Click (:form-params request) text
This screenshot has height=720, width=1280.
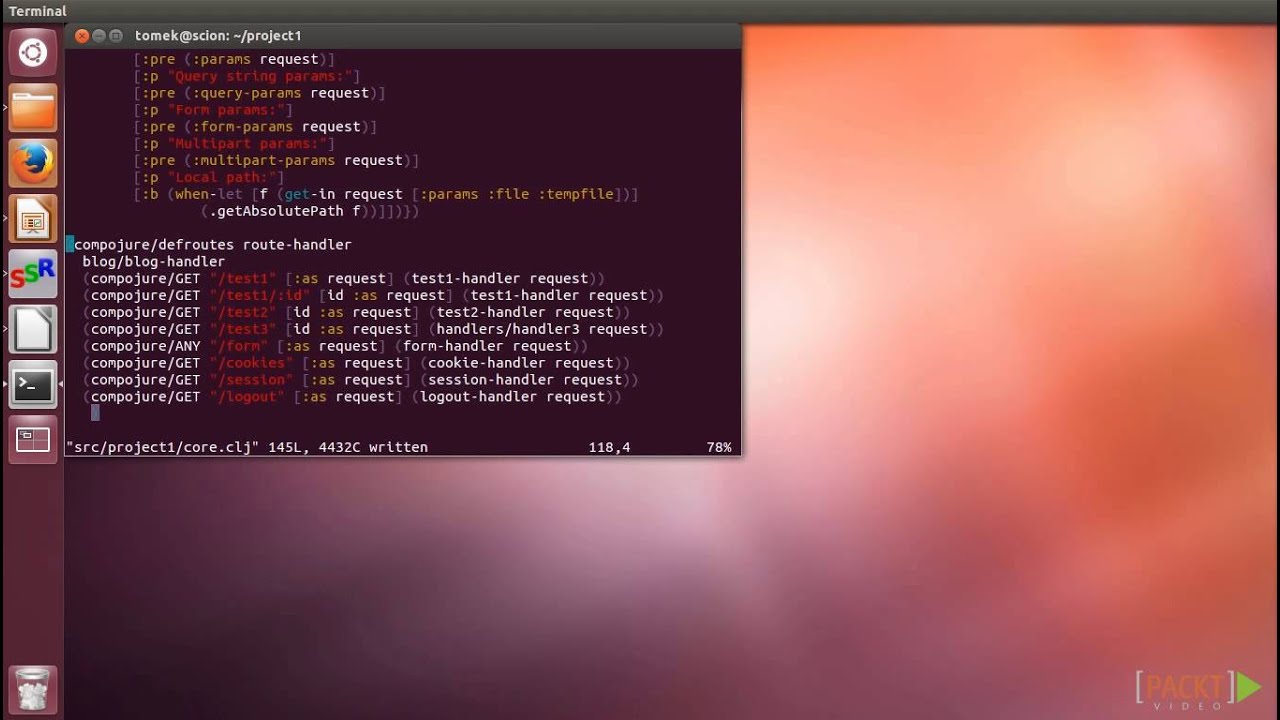(277, 127)
